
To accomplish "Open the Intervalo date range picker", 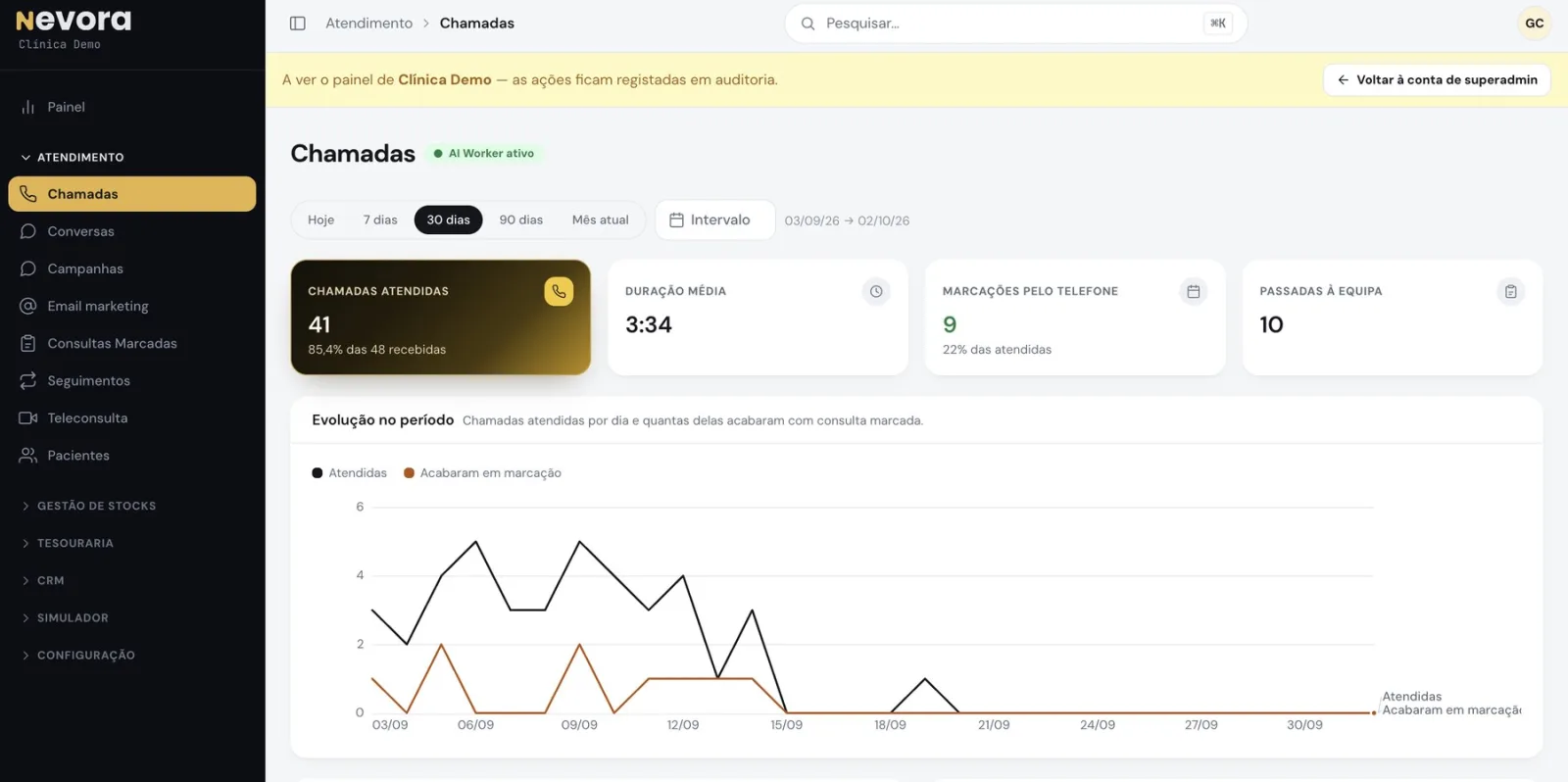I will click(x=714, y=220).
